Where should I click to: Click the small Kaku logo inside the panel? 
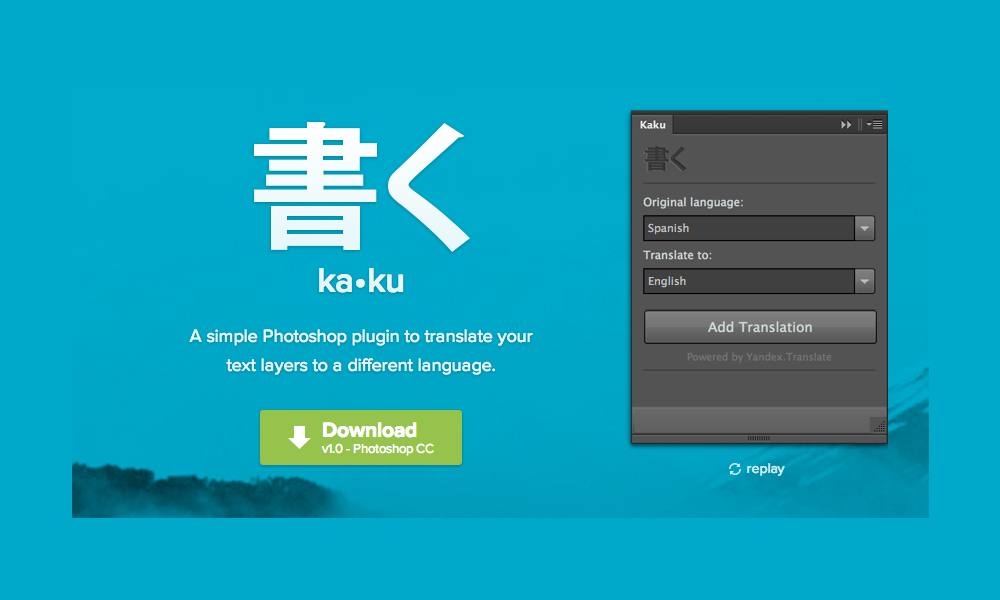pos(665,159)
